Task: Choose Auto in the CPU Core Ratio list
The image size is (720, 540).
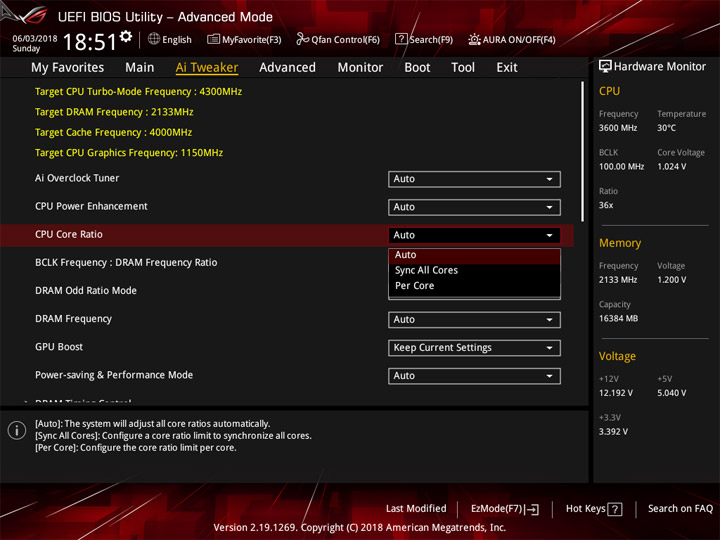Action: pos(474,255)
